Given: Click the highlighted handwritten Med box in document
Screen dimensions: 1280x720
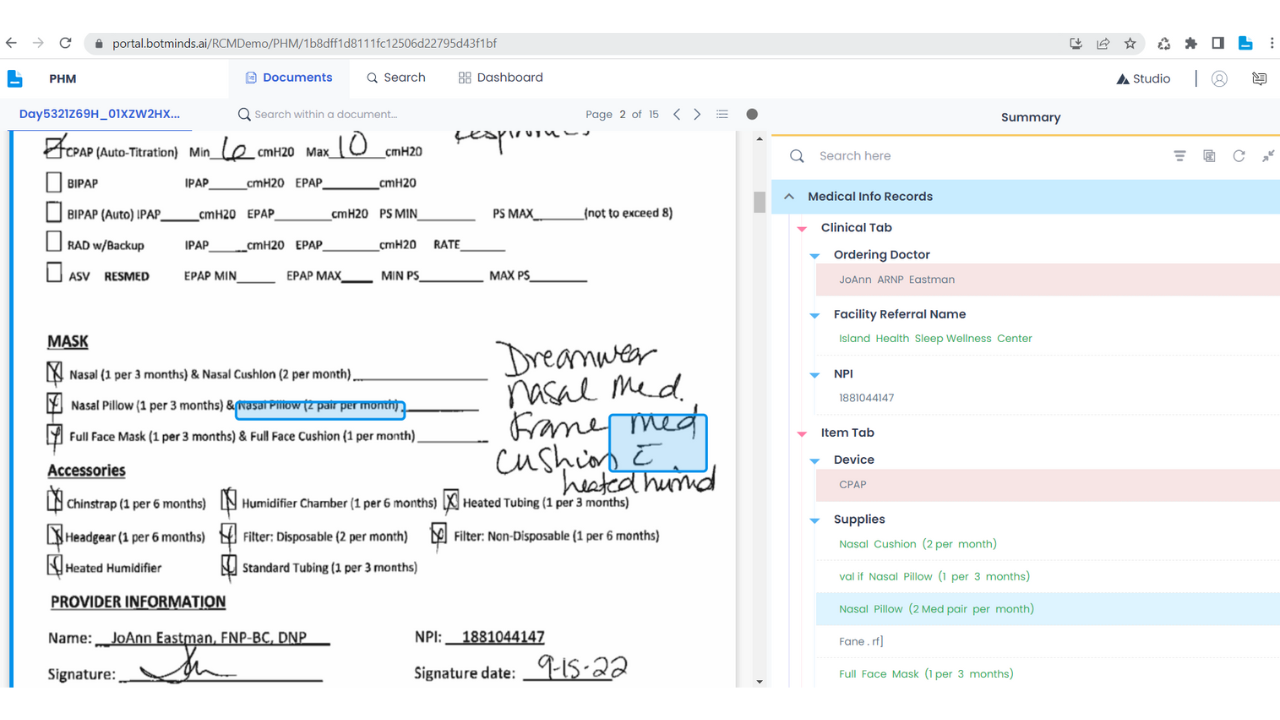Looking at the screenshot, I should coord(658,443).
